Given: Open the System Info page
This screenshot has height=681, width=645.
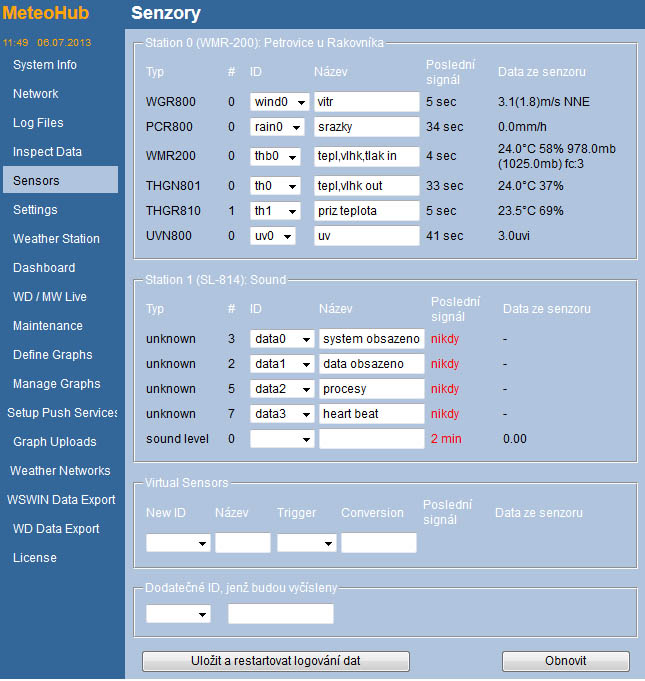Looking at the screenshot, I should coord(45,65).
